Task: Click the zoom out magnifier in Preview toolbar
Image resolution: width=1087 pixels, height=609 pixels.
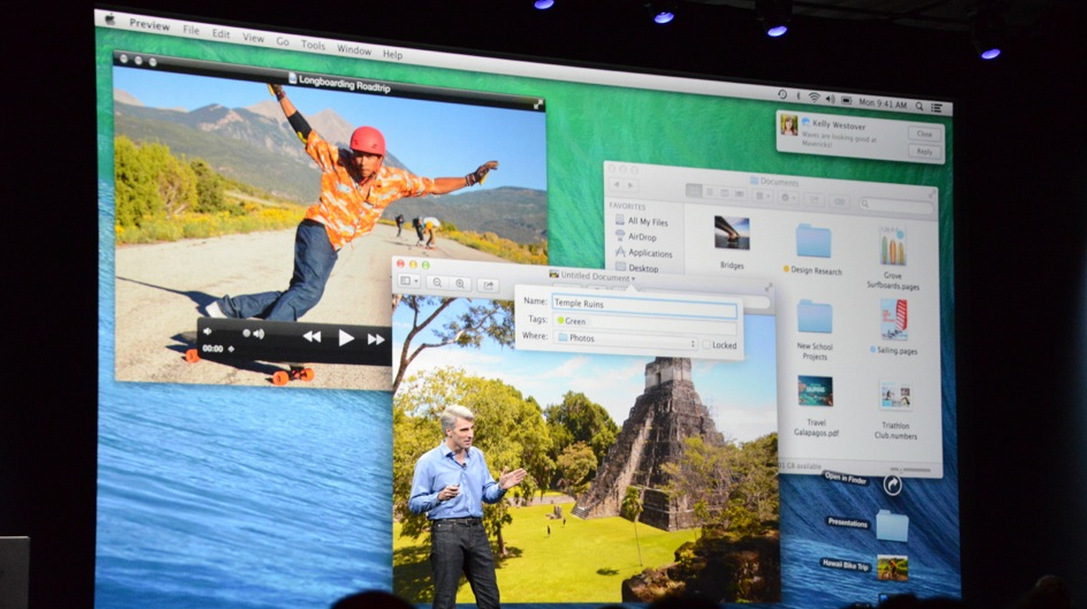Action: pos(437,283)
